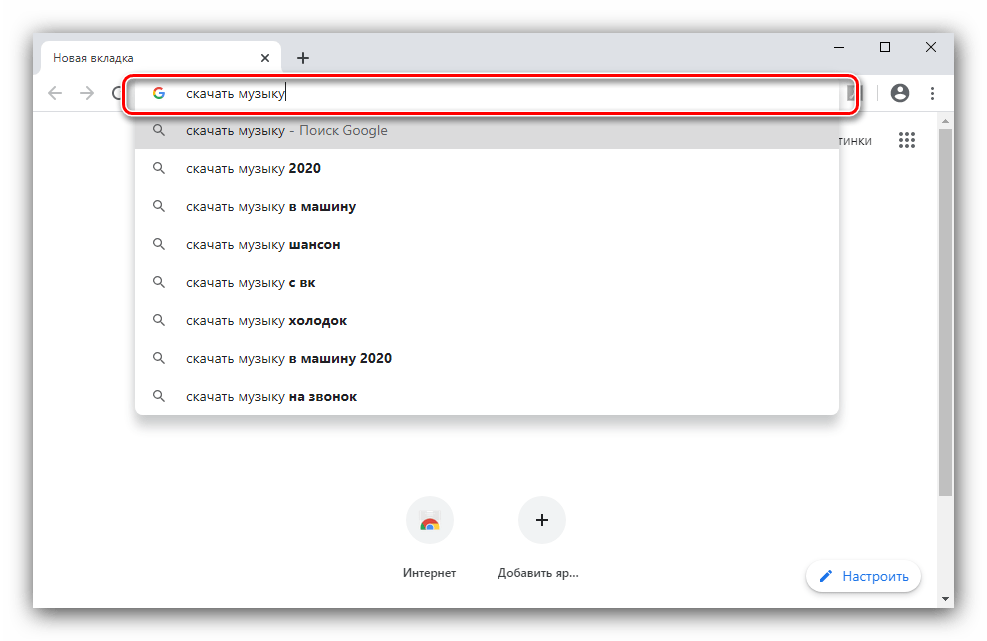Viewport: 987px width, 641px height.
Task: Choose suggestion 'скачать музыку в машину'
Action: [x=487, y=207]
